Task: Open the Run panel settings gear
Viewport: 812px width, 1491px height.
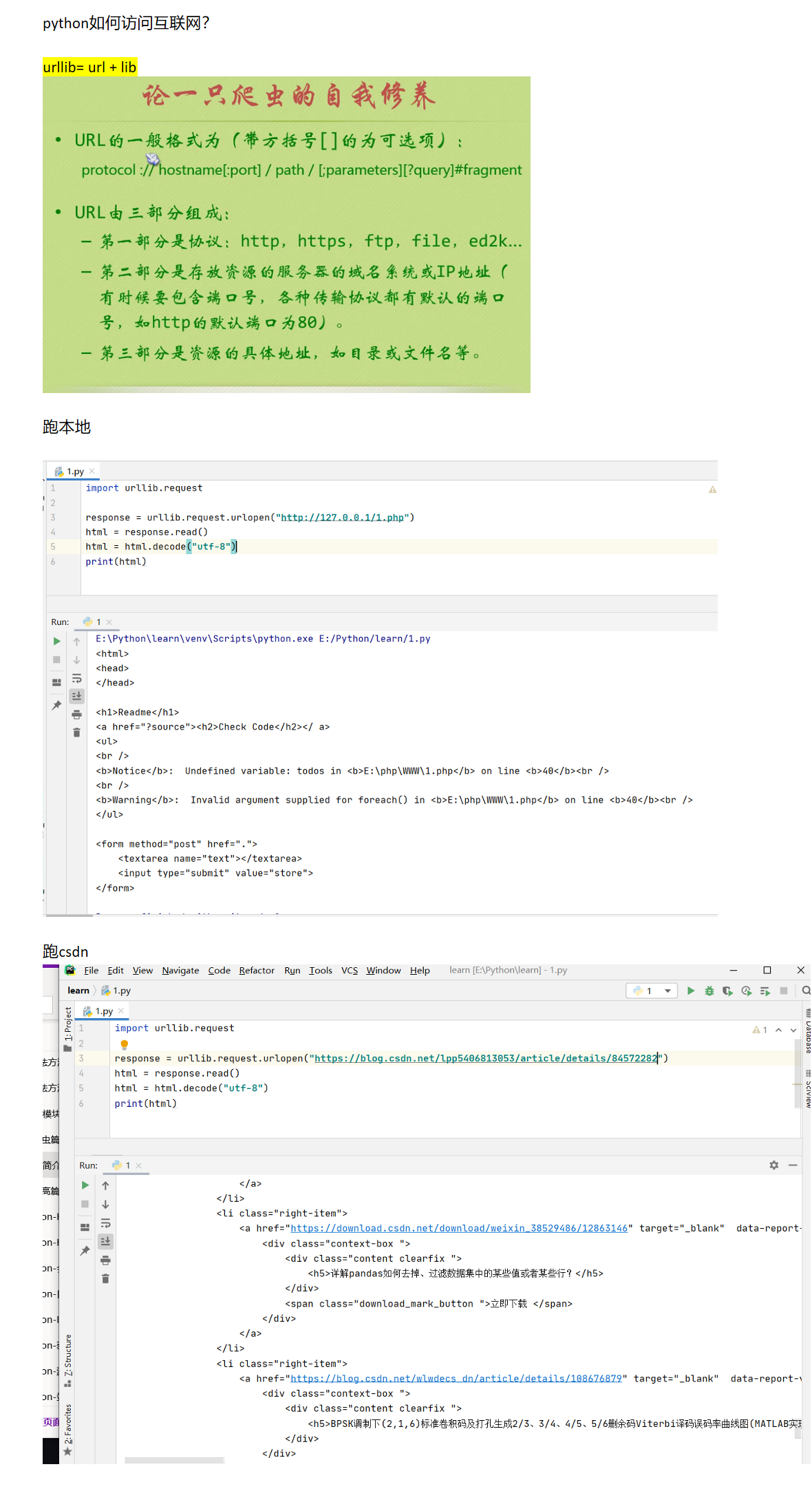Action: pos(774,1165)
